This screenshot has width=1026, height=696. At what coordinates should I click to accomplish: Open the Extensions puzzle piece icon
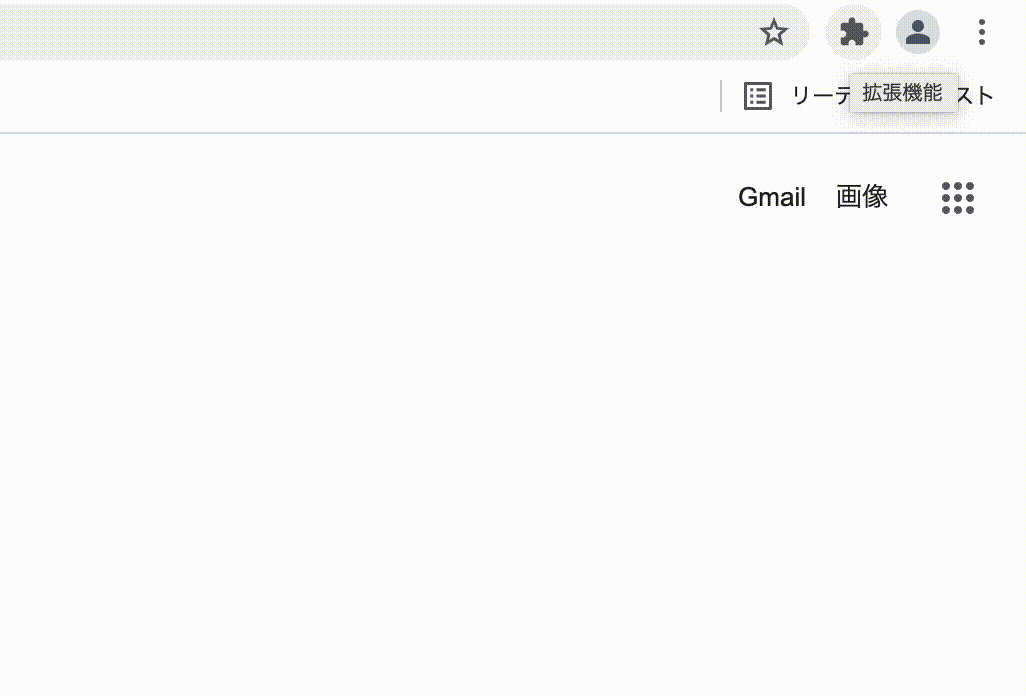(853, 32)
